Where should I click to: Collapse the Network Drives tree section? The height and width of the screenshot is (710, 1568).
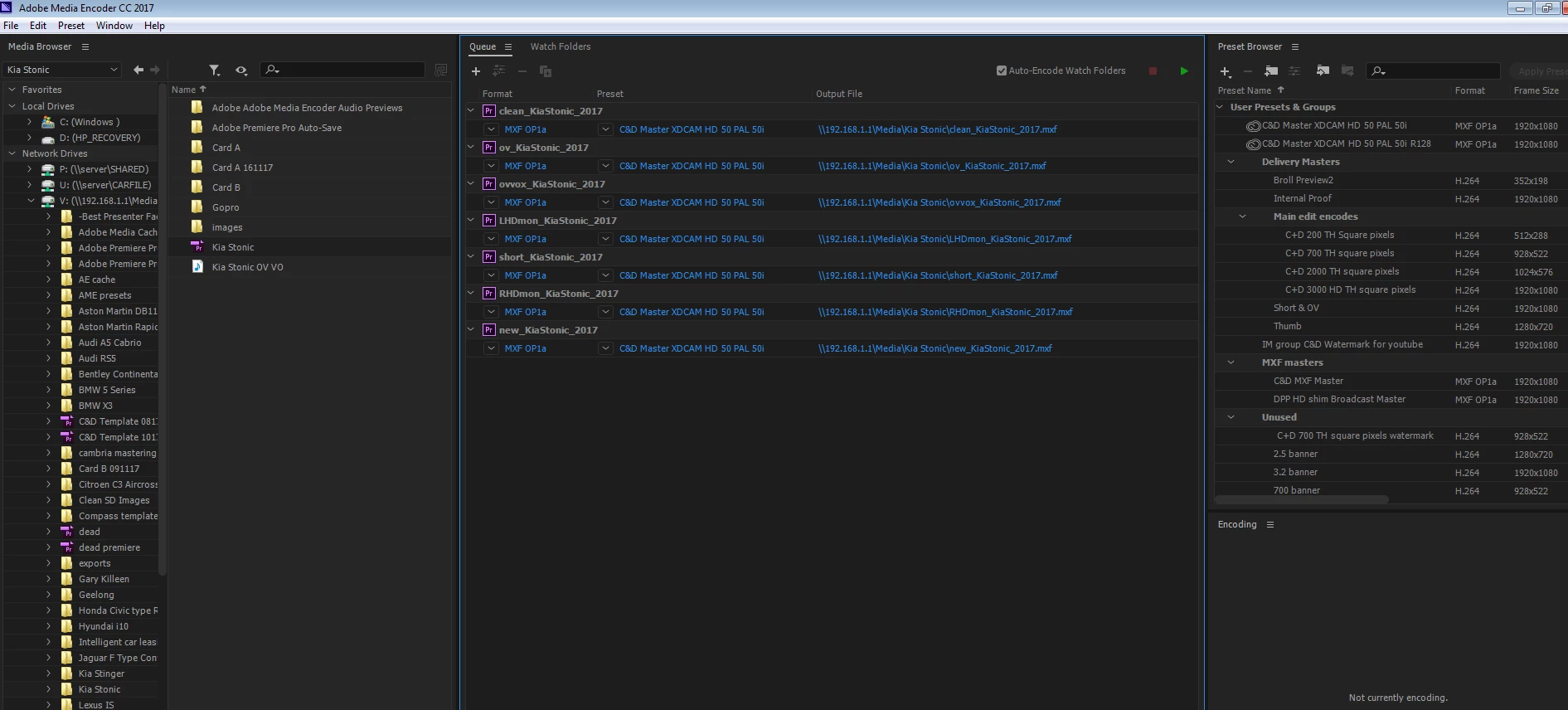click(x=12, y=153)
